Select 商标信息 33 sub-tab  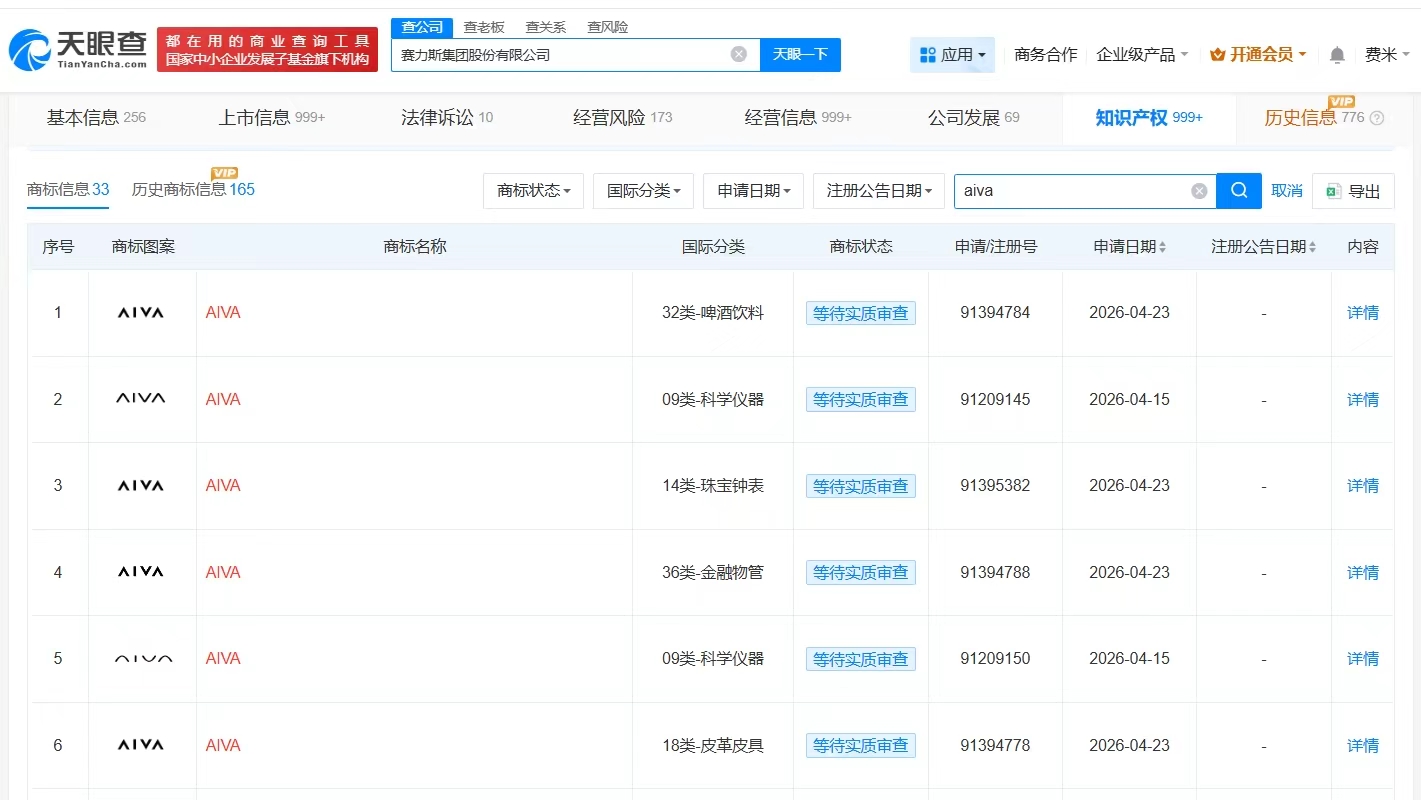point(68,189)
